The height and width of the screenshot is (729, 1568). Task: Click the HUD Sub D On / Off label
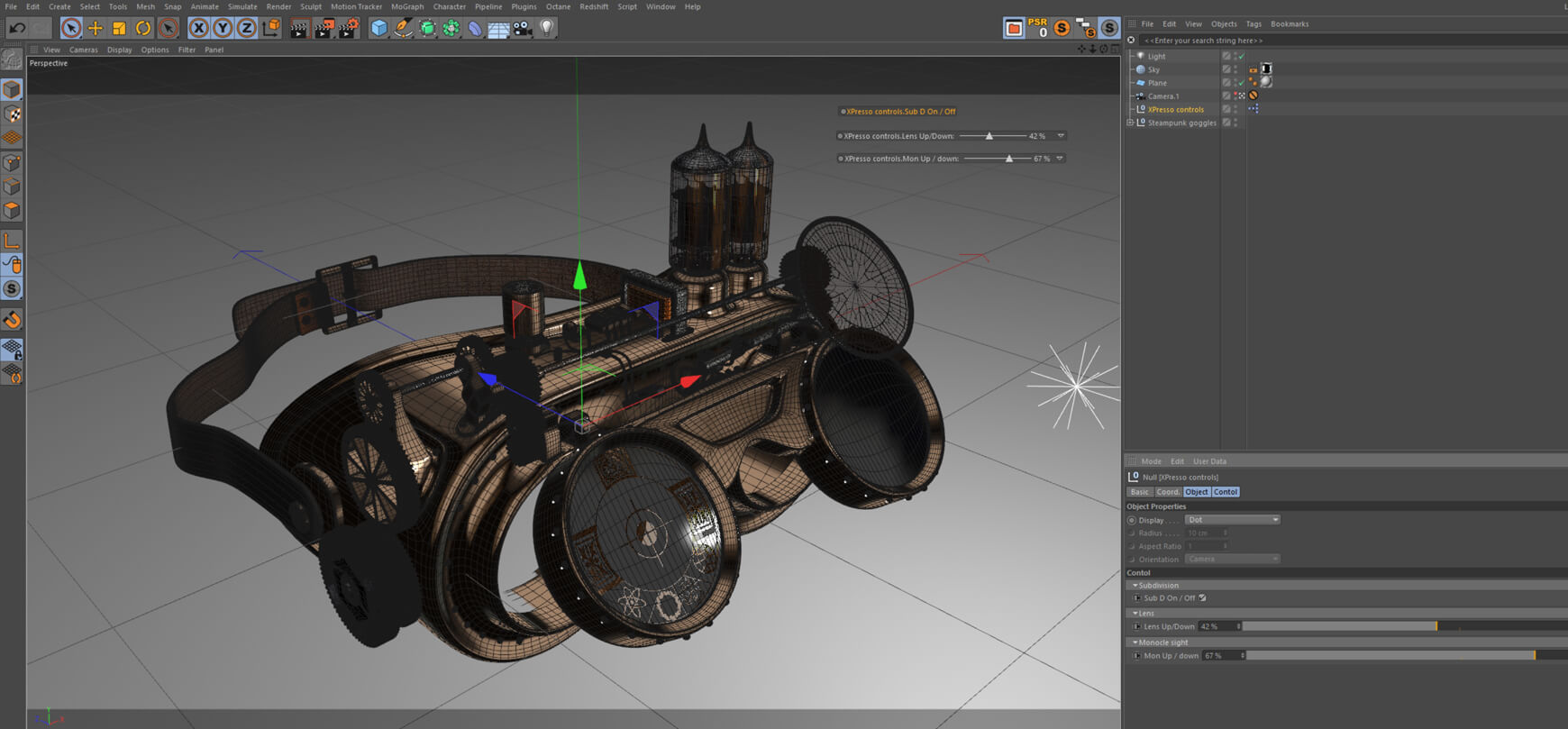pos(901,112)
